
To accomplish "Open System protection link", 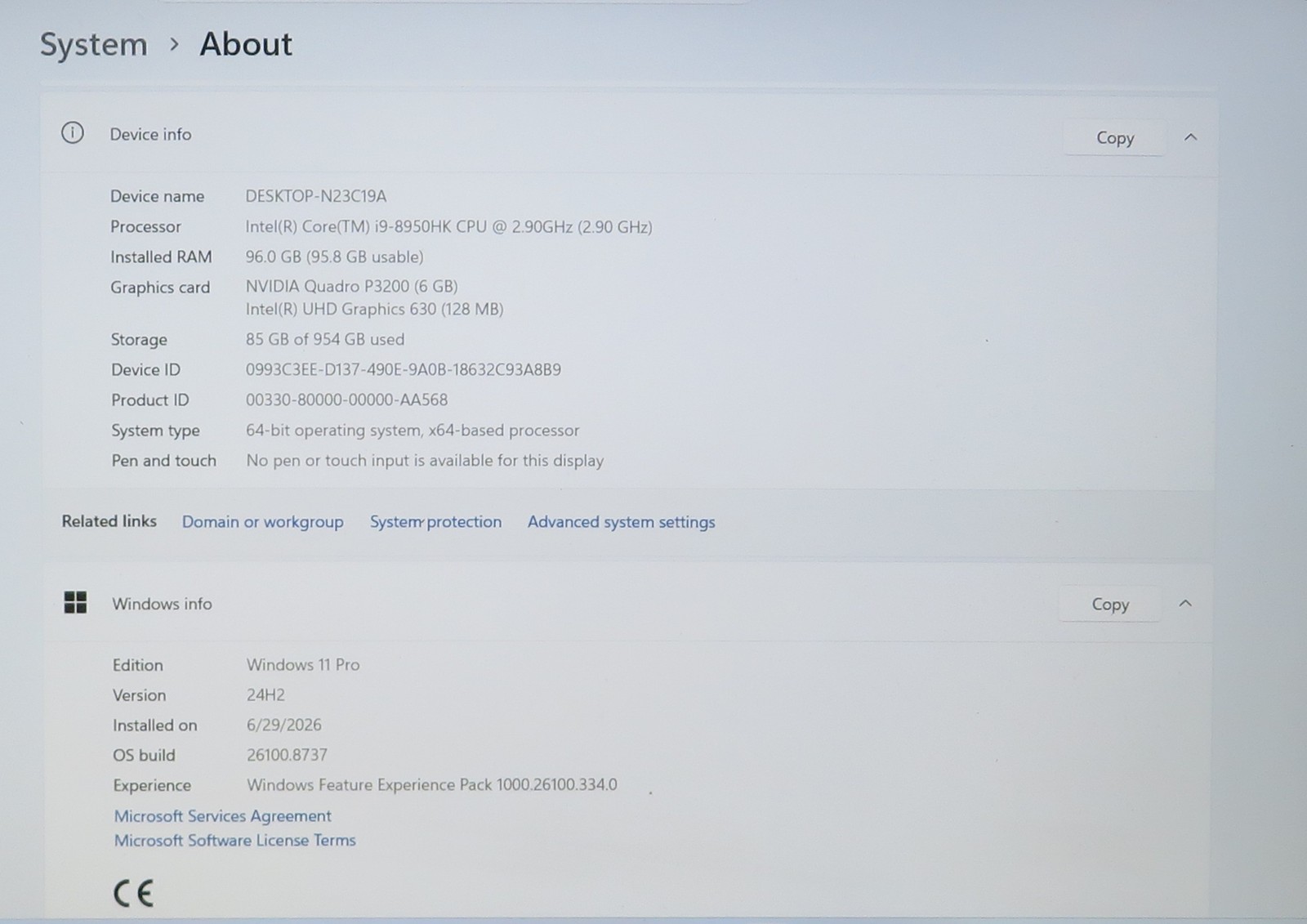I will (x=435, y=522).
